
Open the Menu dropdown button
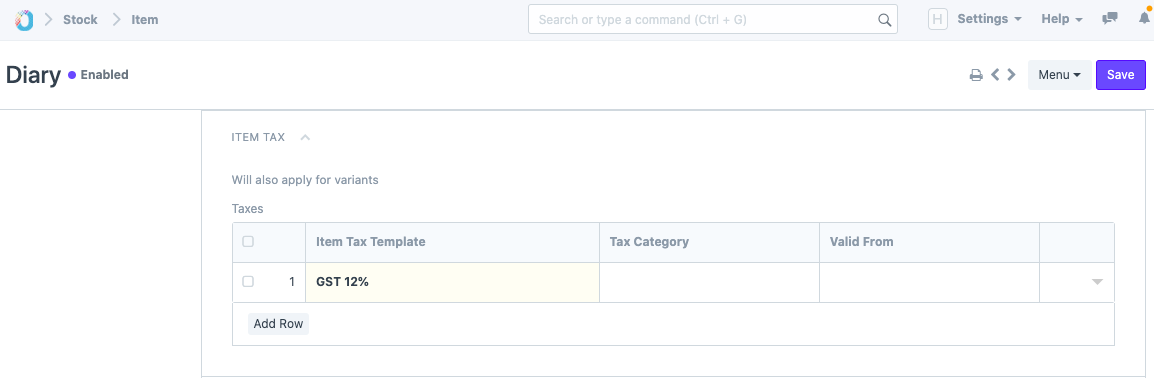[x=1060, y=75]
